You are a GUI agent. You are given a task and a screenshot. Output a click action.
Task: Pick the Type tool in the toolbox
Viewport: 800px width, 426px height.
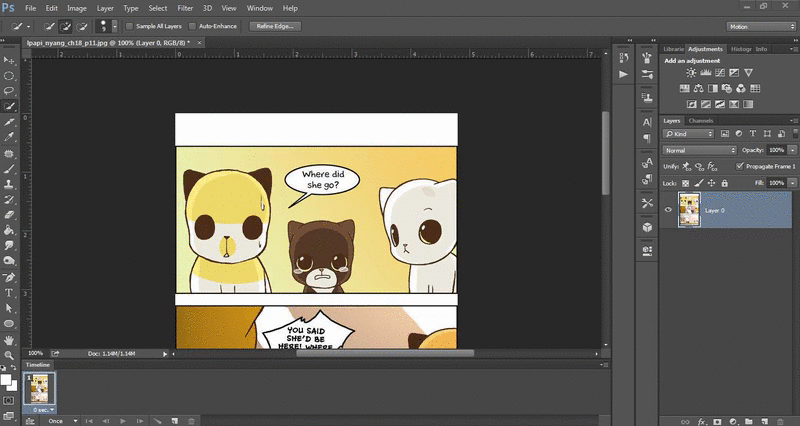pos(9,293)
